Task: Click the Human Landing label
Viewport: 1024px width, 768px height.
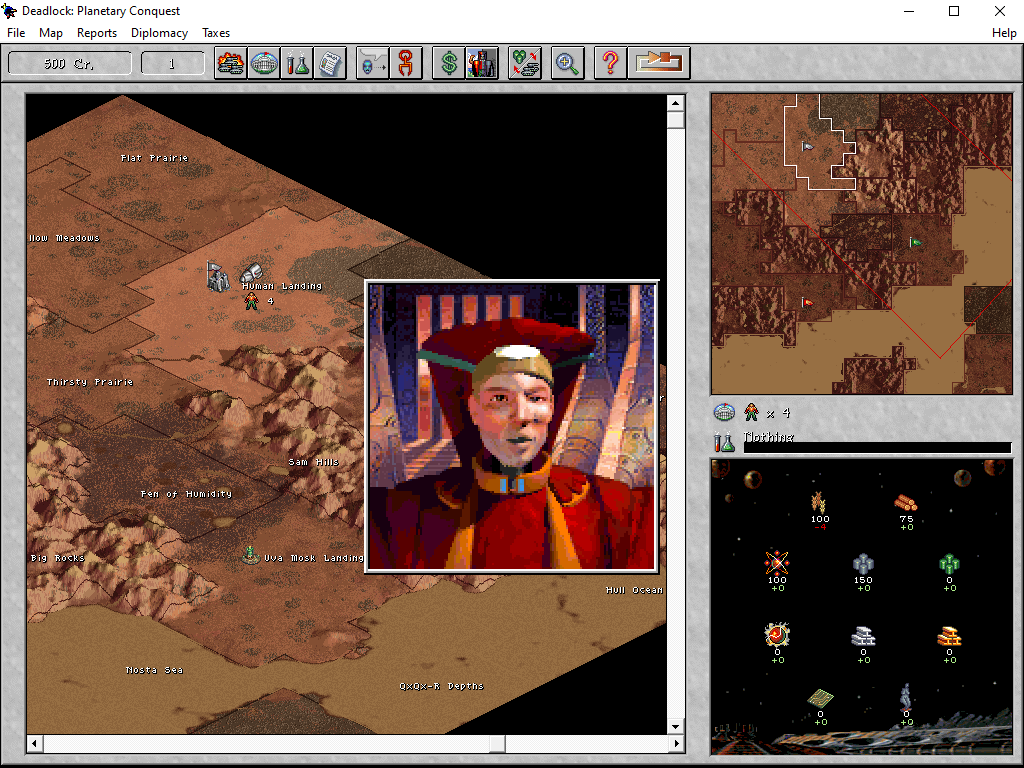Action: pos(282,286)
